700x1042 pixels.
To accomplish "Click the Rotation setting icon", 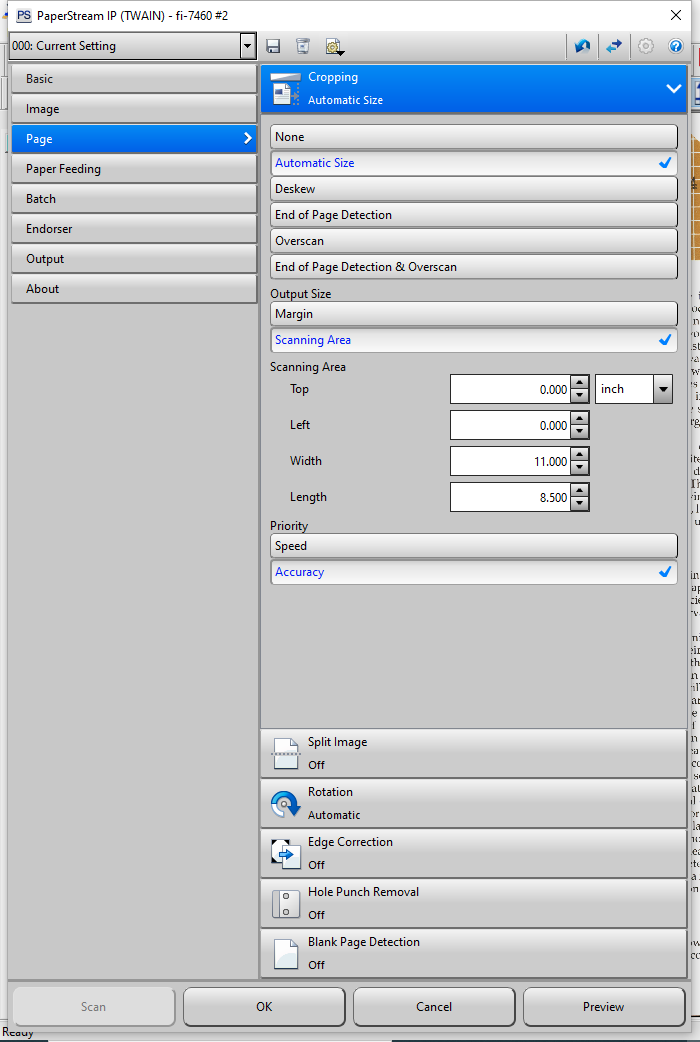I will pos(285,802).
